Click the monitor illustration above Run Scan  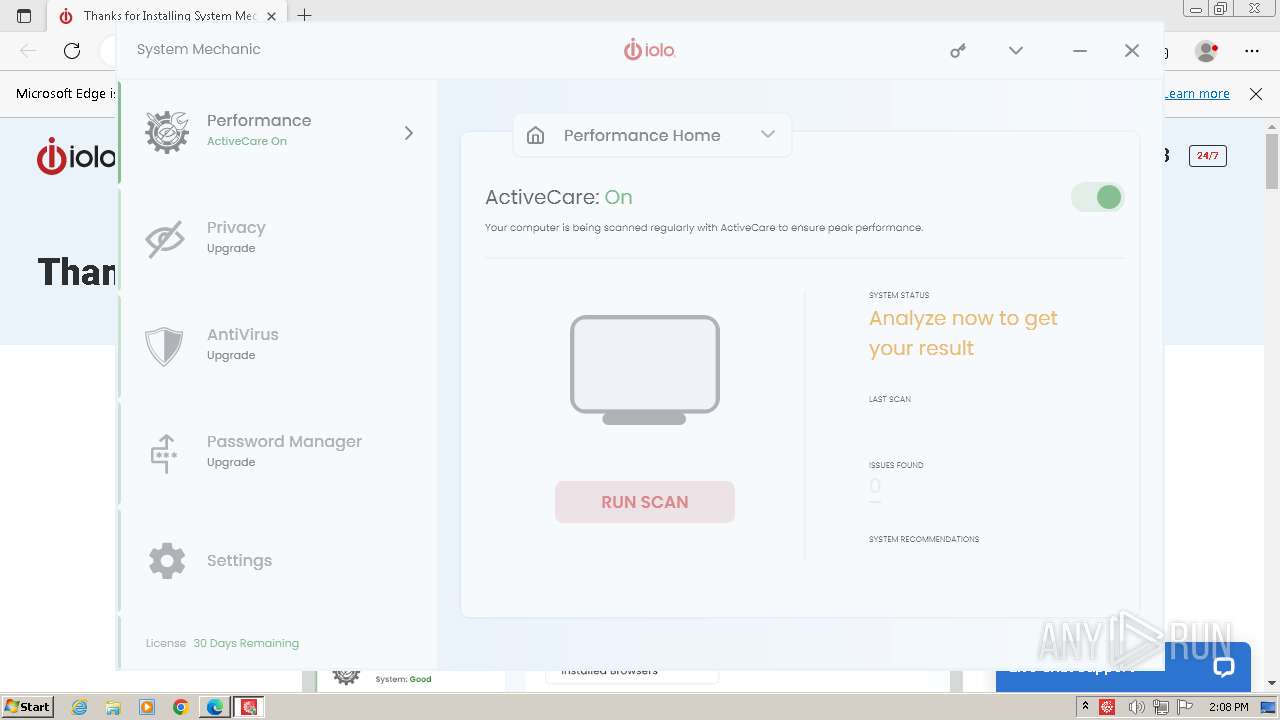645,370
